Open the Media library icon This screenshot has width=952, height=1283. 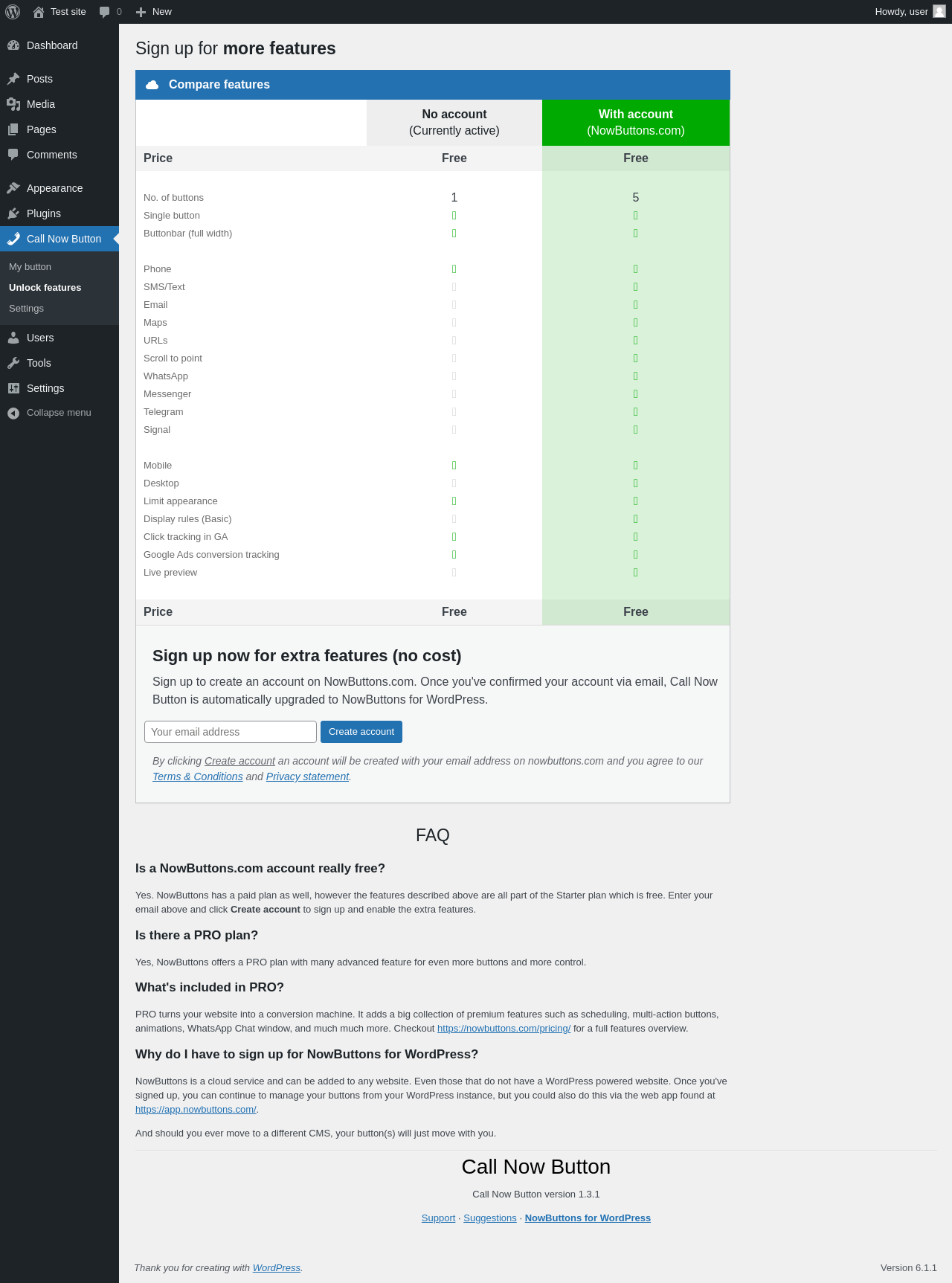tap(13, 104)
